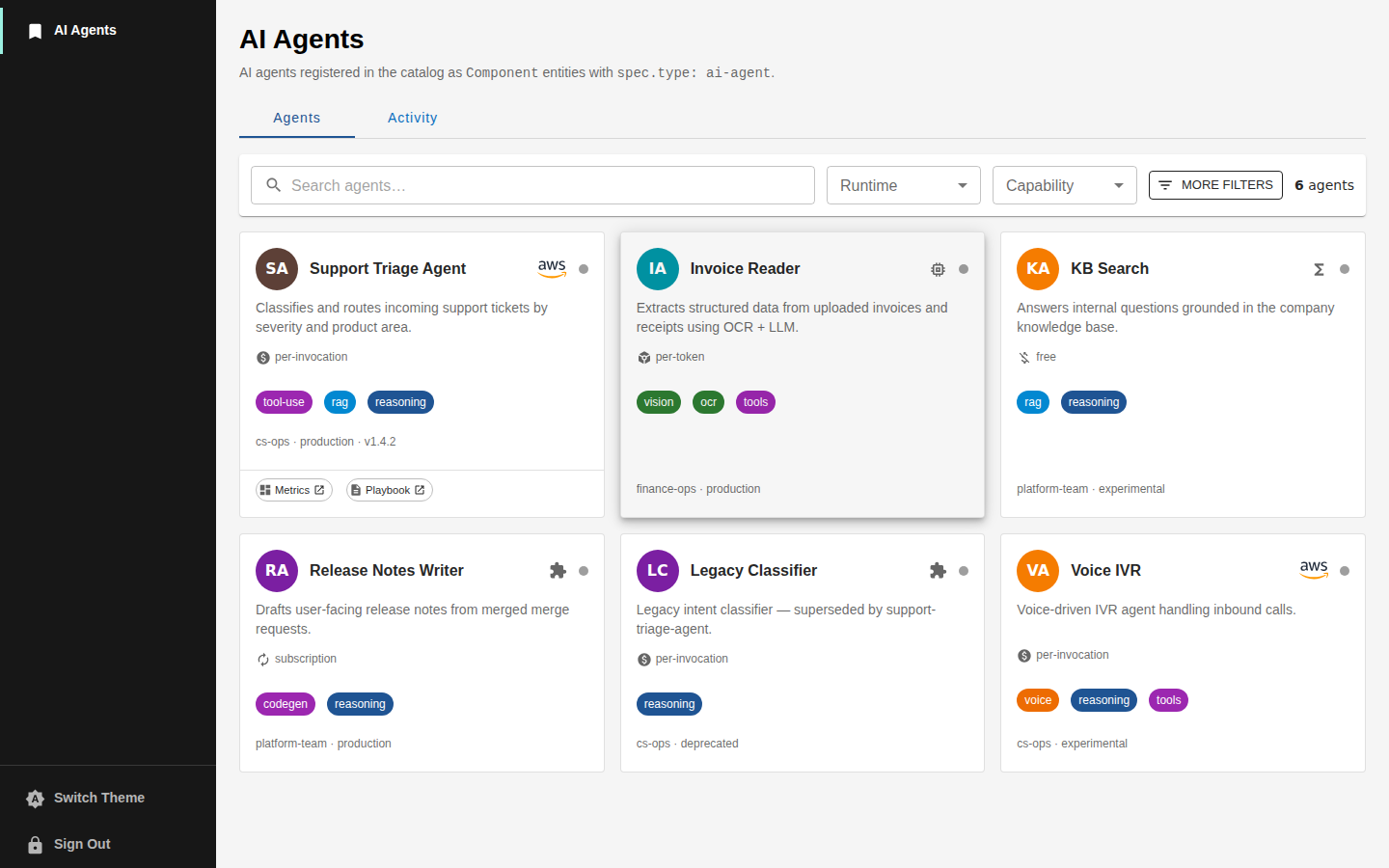Image resolution: width=1389 pixels, height=868 pixels.
Task: Click the reasoning tag on Legacy Classifier
Action: 669,704
